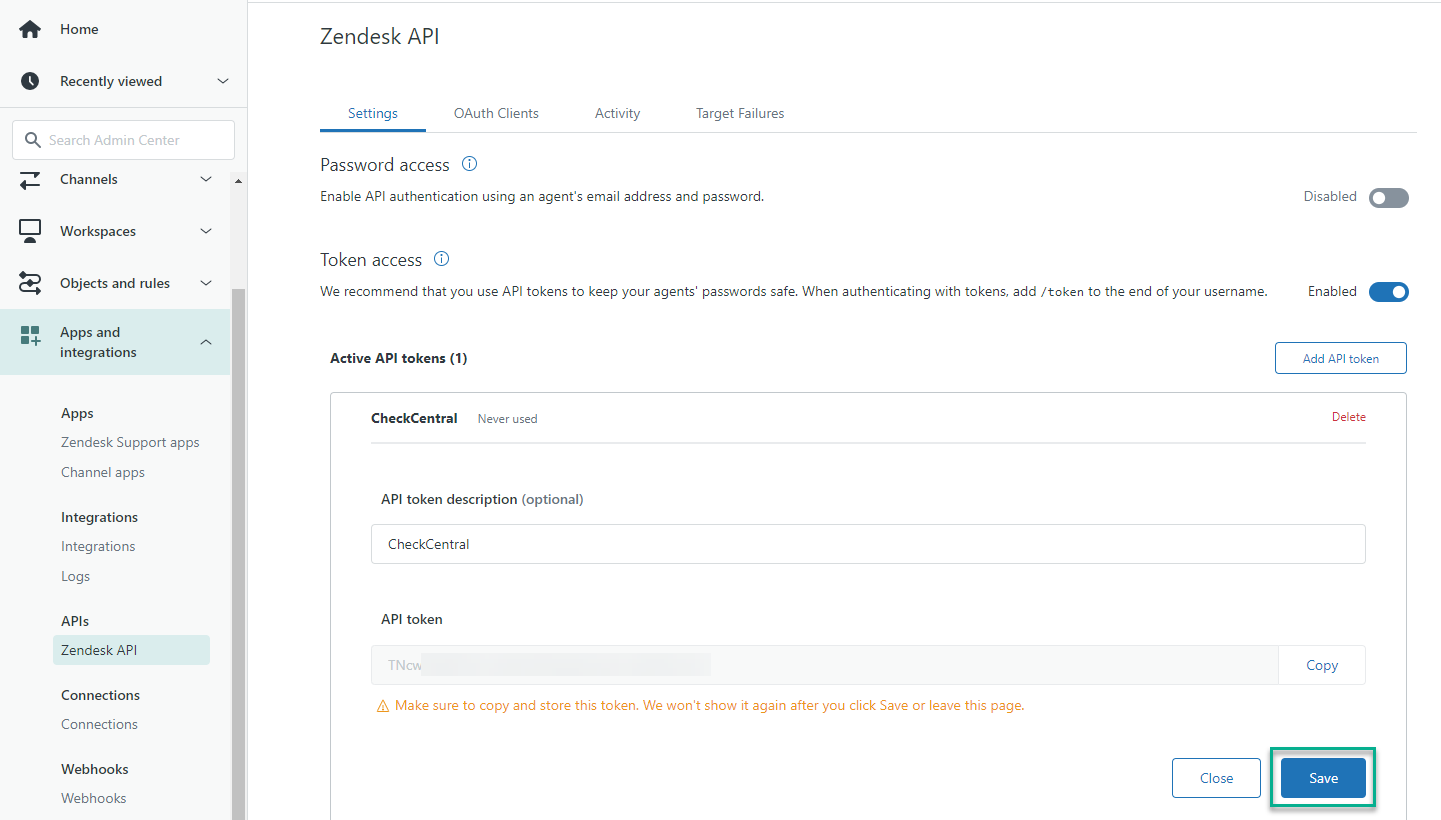Open the Password access info icon
Screen dimensions: 1441x820
[469, 164]
